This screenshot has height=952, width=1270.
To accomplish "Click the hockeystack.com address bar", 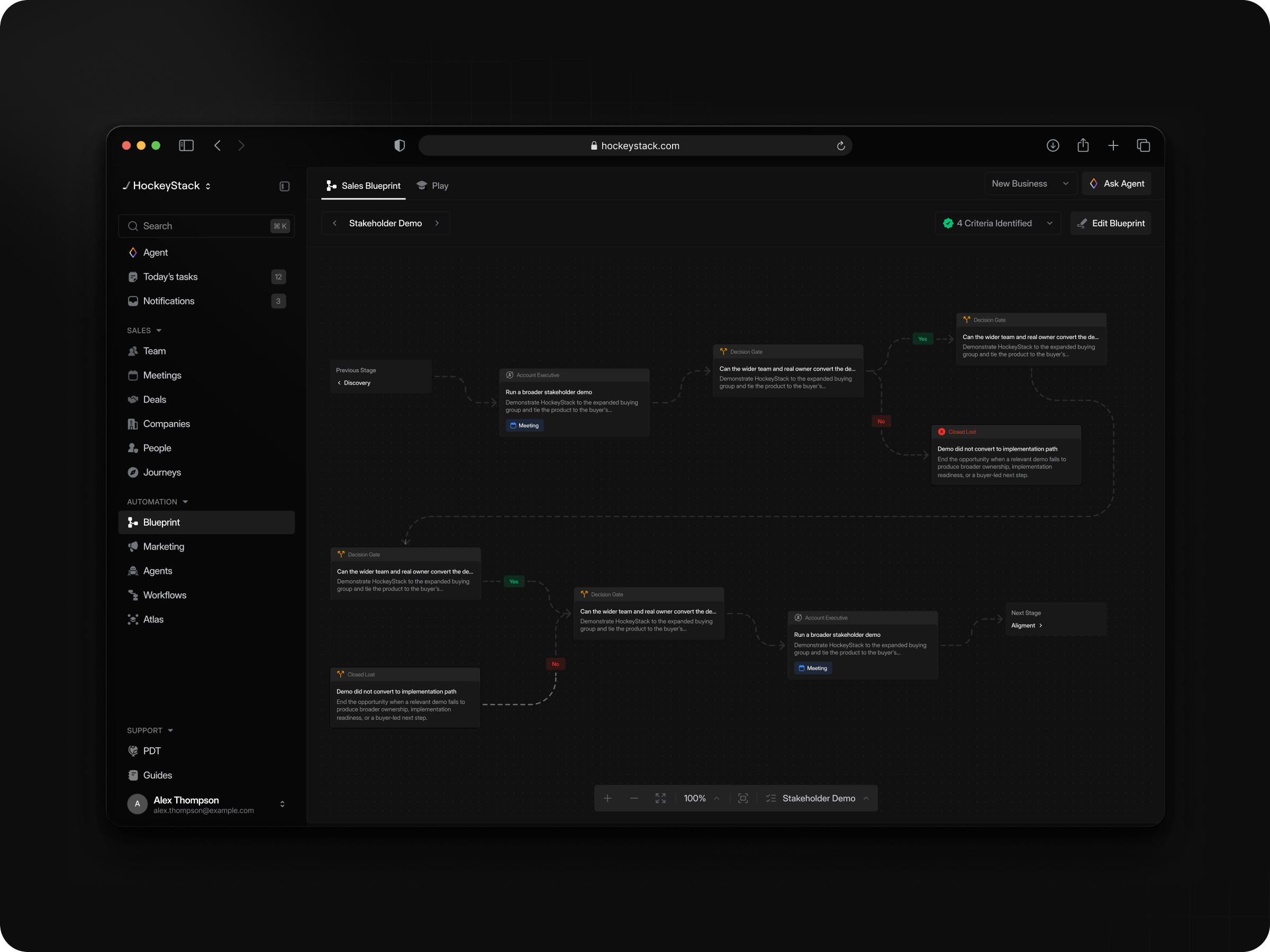I will pos(635,146).
